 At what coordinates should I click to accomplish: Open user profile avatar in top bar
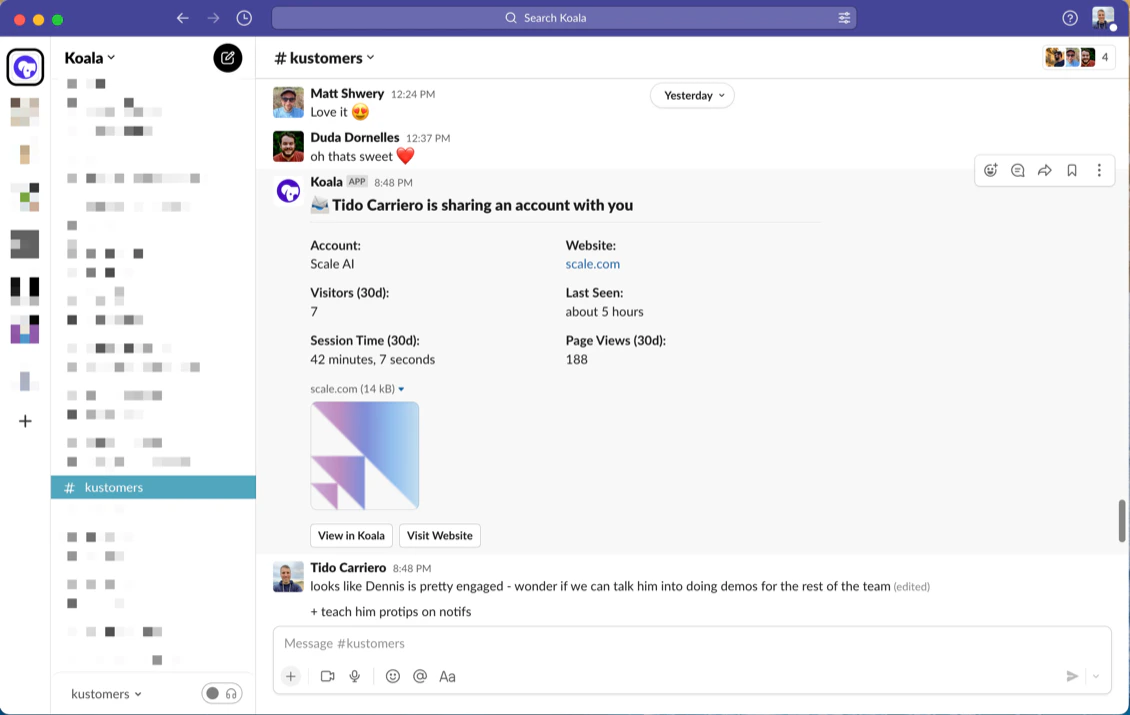1103,18
